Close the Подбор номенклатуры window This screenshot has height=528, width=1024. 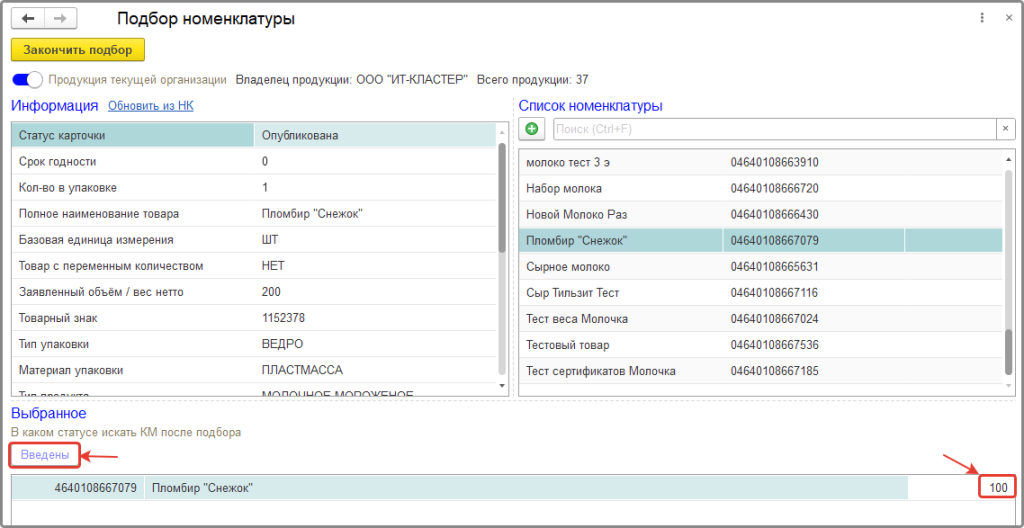coord(1008,19)
